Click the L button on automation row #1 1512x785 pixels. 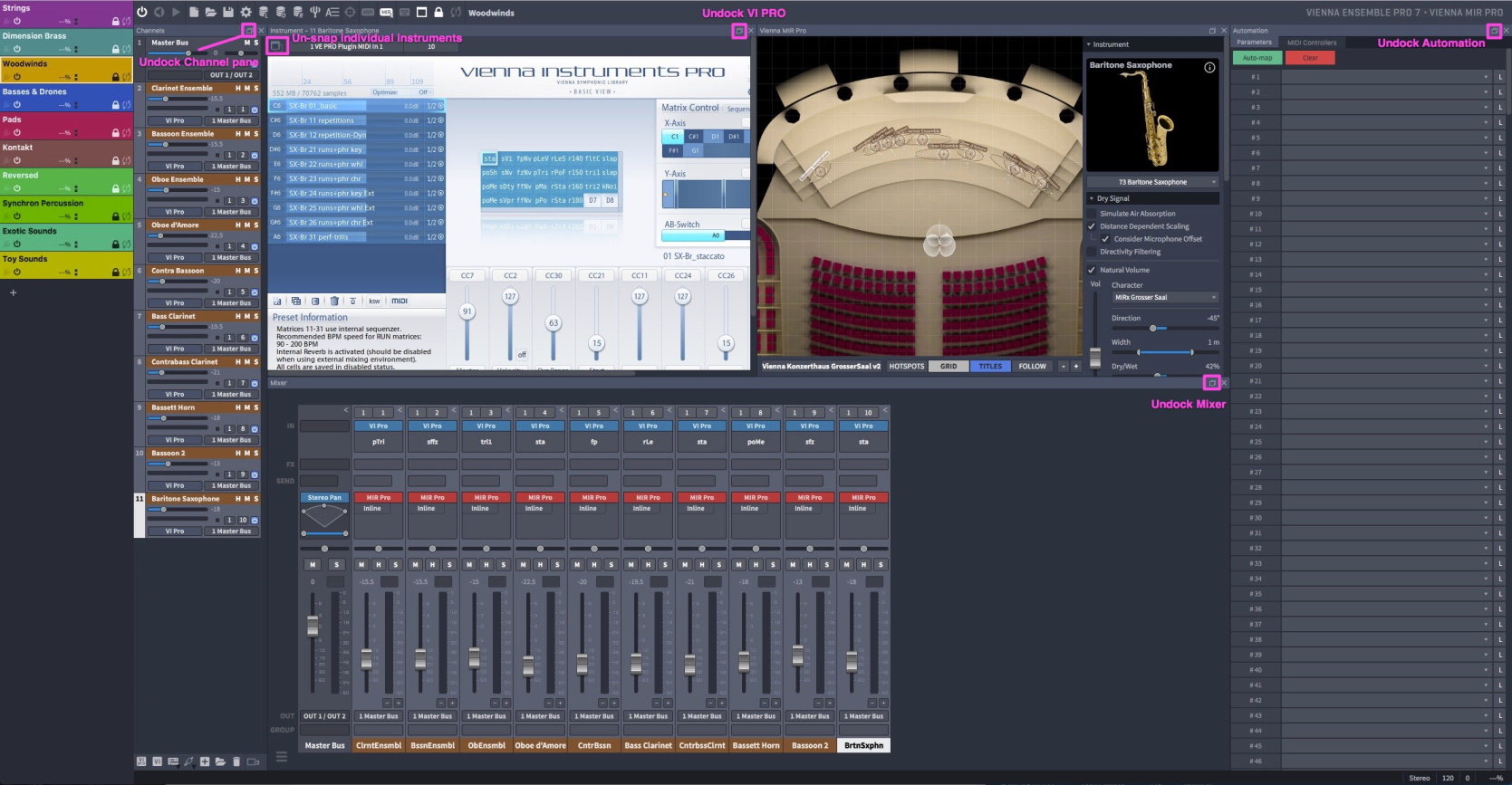(1500, 77)
